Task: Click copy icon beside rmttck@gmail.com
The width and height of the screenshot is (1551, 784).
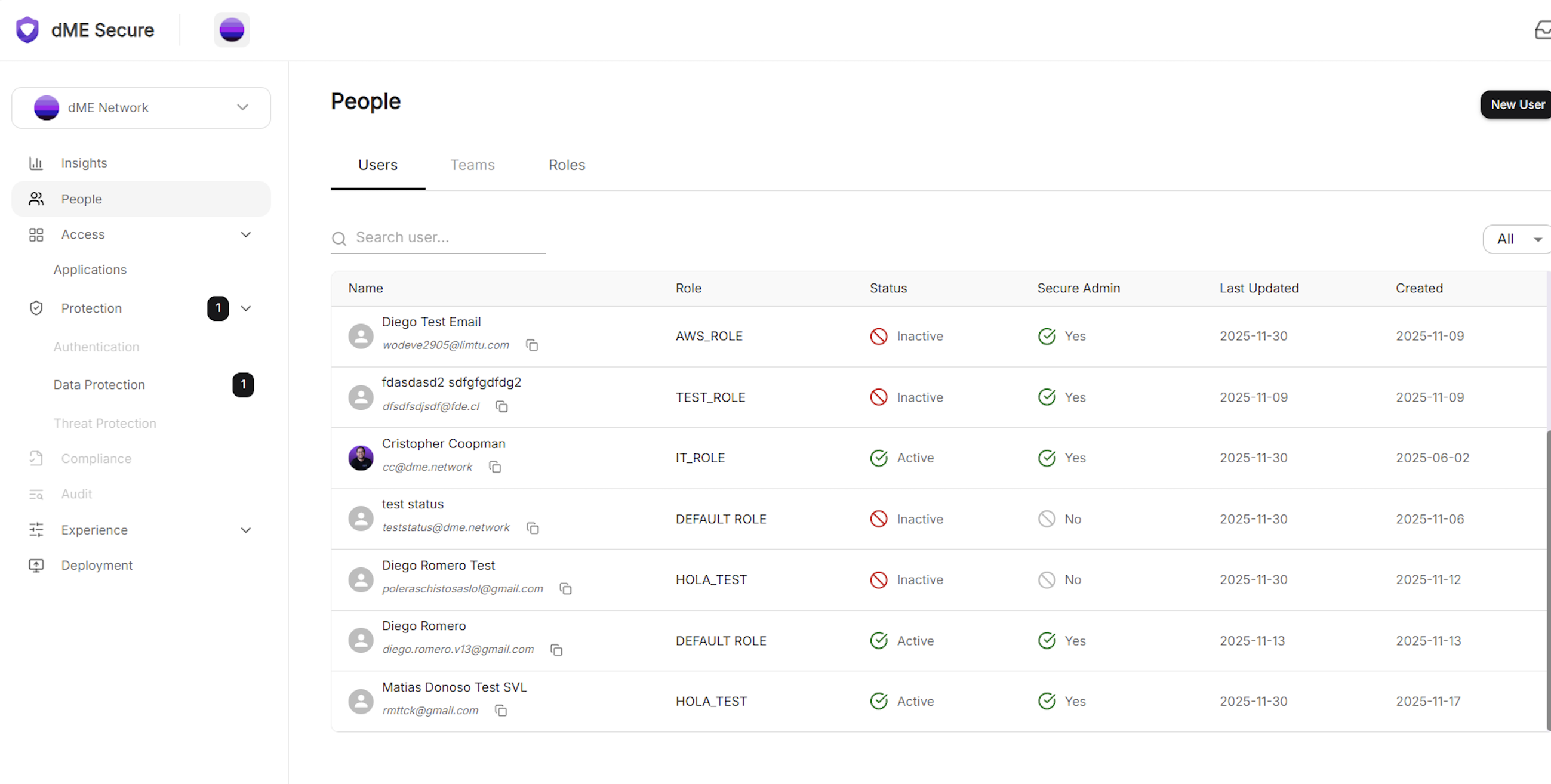Action: click(x=501, y=711)
